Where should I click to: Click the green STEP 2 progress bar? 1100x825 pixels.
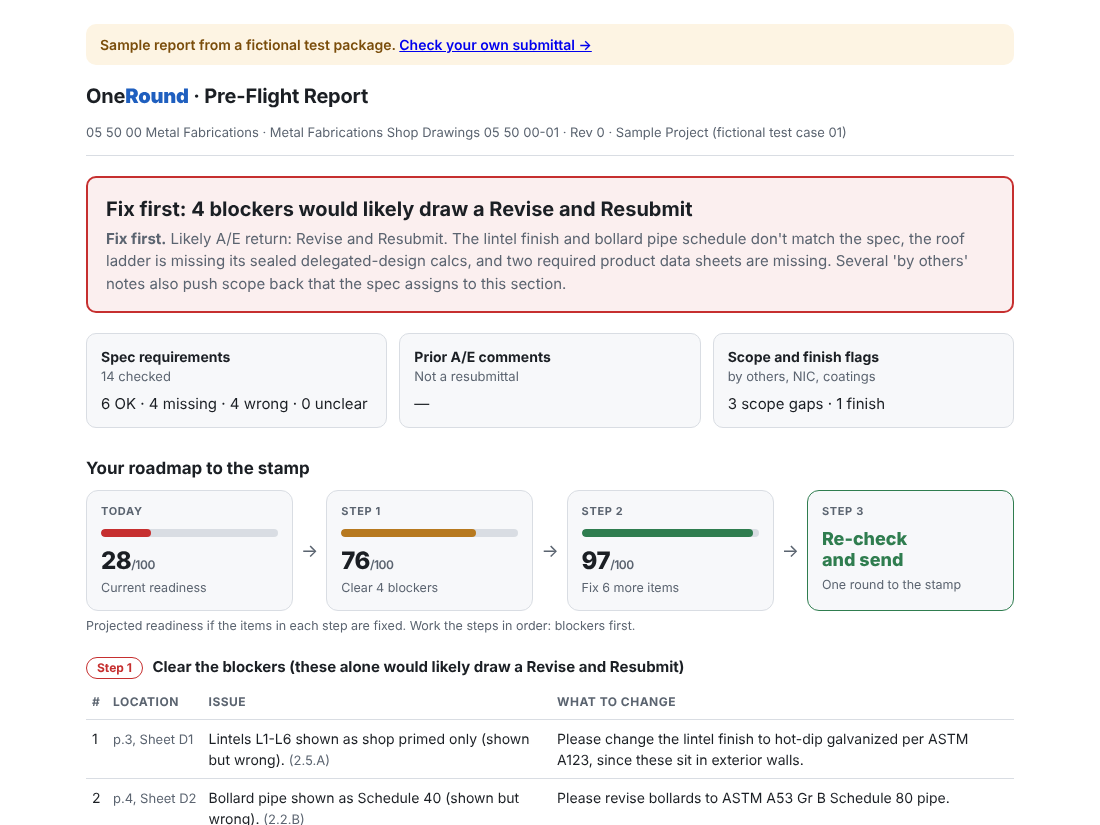click(670, 533)
